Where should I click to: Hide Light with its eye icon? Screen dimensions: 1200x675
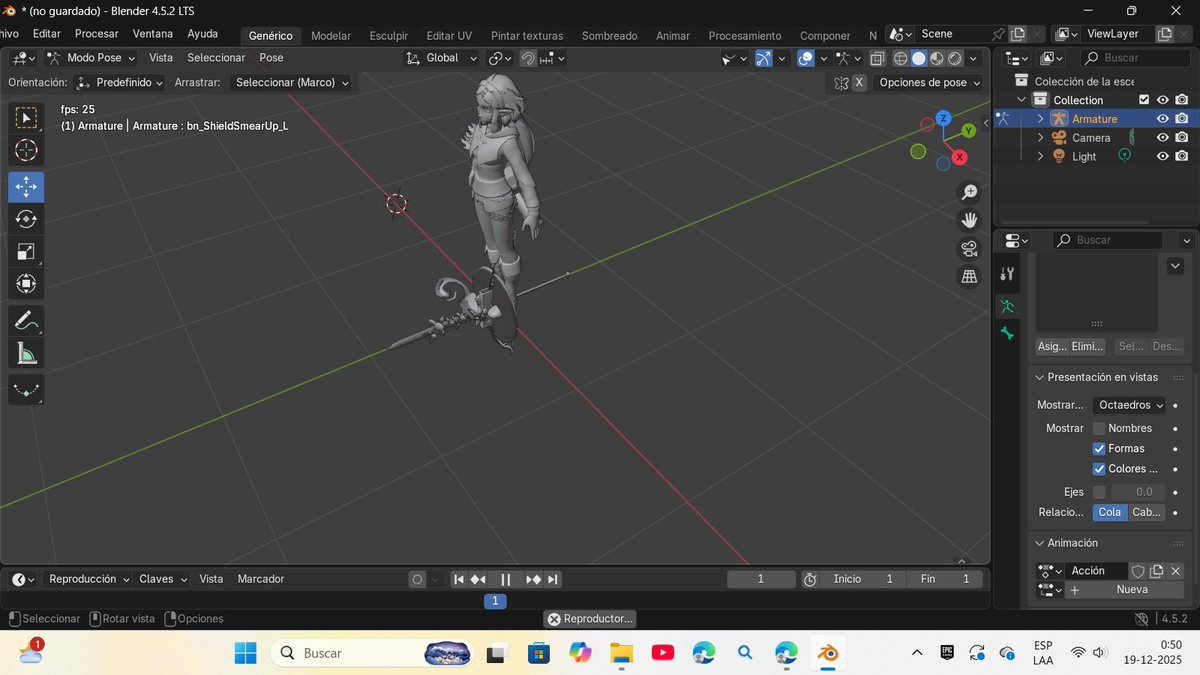pyautogui.click(x=1163, y=157)
